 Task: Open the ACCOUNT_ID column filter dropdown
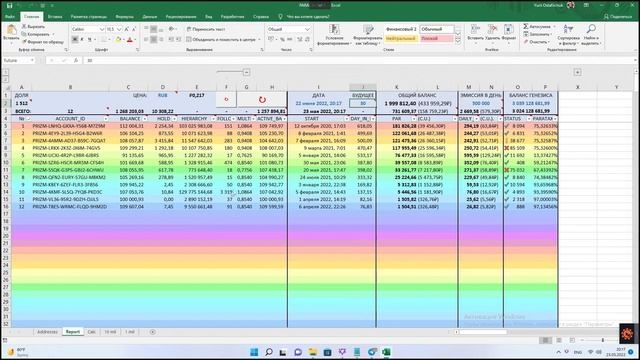point(106,119)
